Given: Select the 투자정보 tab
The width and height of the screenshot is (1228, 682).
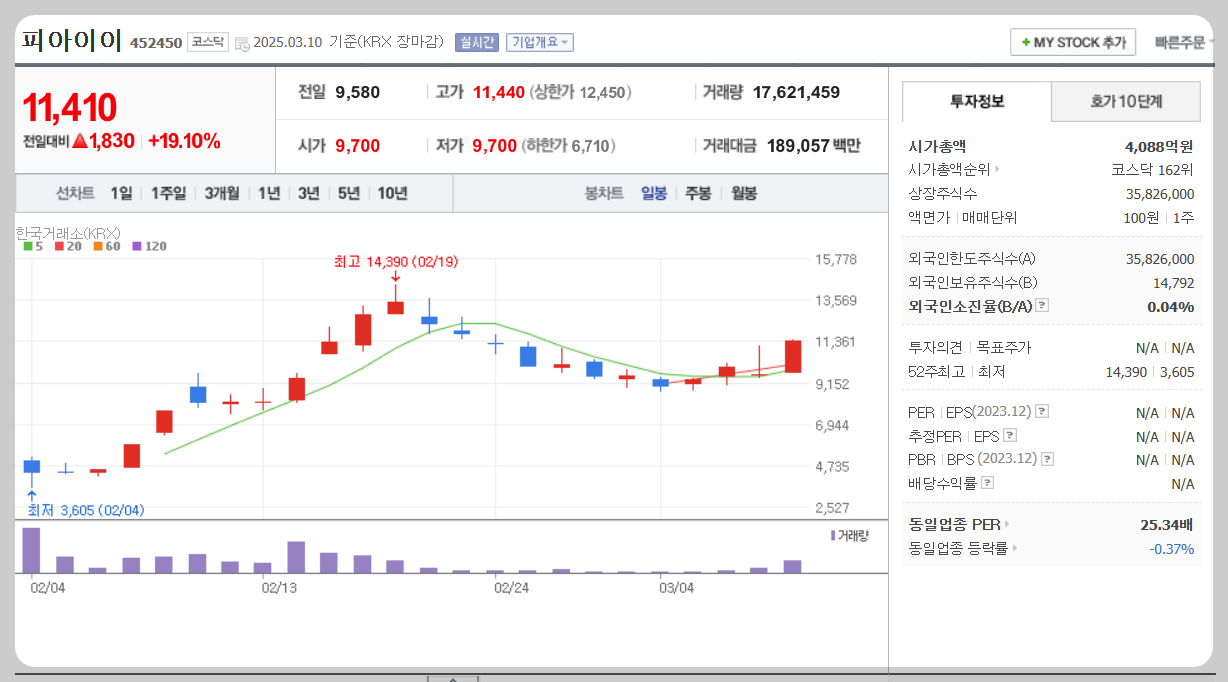Looking at the screenshot, I should (976, 101).
